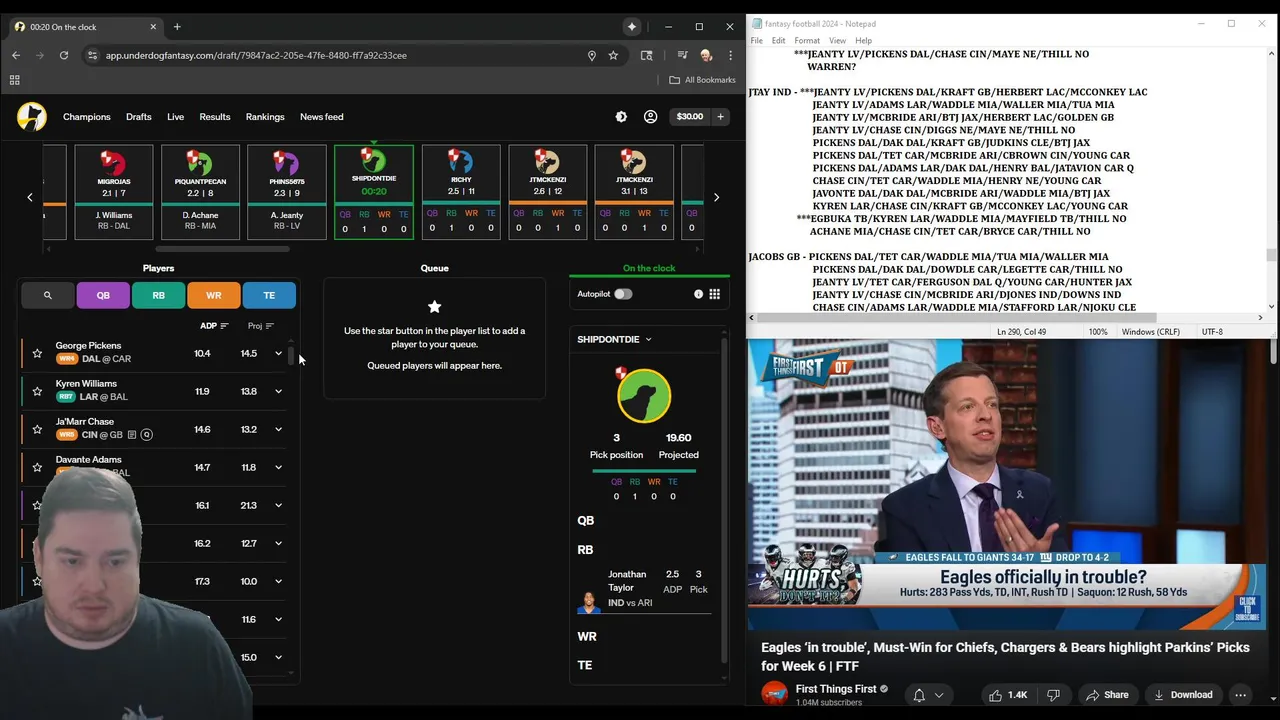Image resolution: width=1280 pixels, height=720 pixels.
Task: Open the All Bookmarks folder
Action: pyautogui.click(x=702, y=80)
